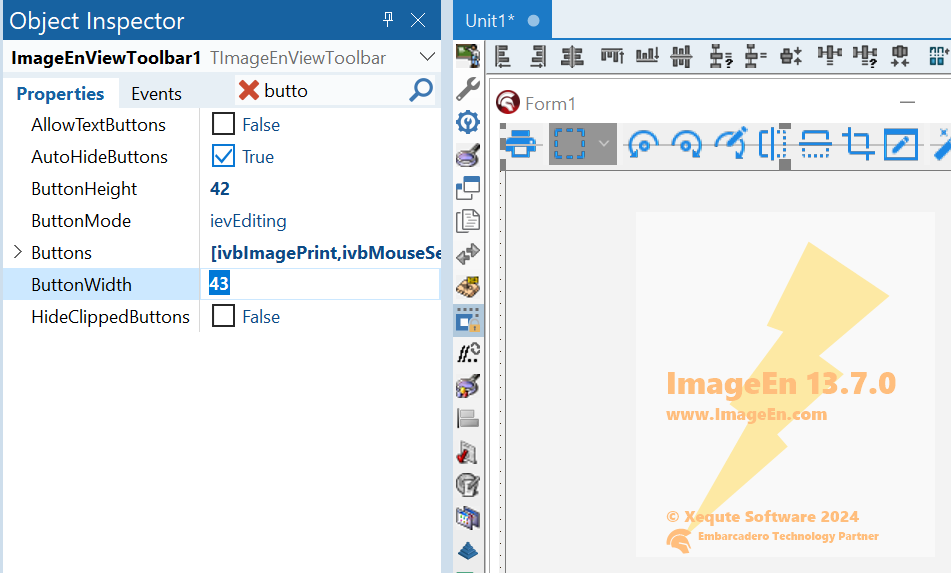Clear the property filter with red X
The height and width of the screenshot is (573, 951).
pos(249,90)
